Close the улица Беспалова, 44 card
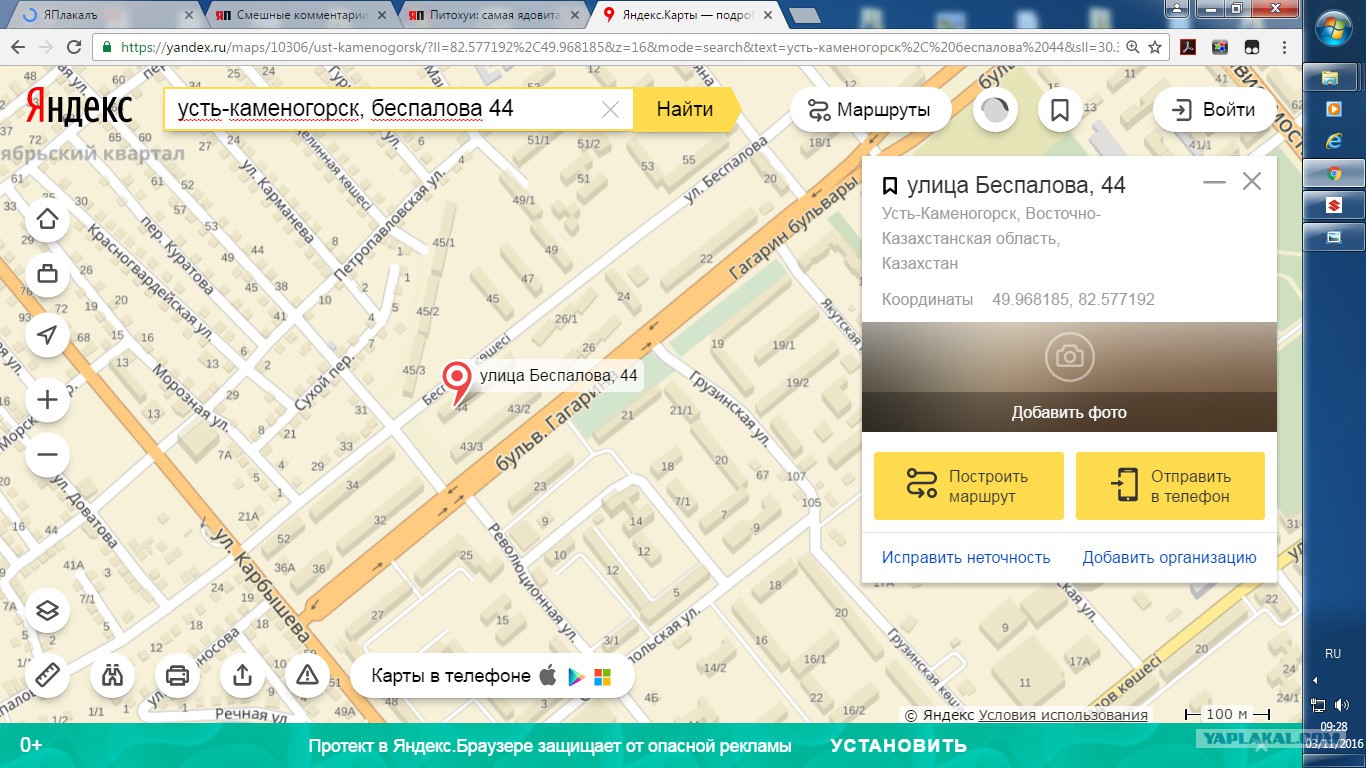The width and height of the screenshot is (1366, 768). [x=1252, y=182]
